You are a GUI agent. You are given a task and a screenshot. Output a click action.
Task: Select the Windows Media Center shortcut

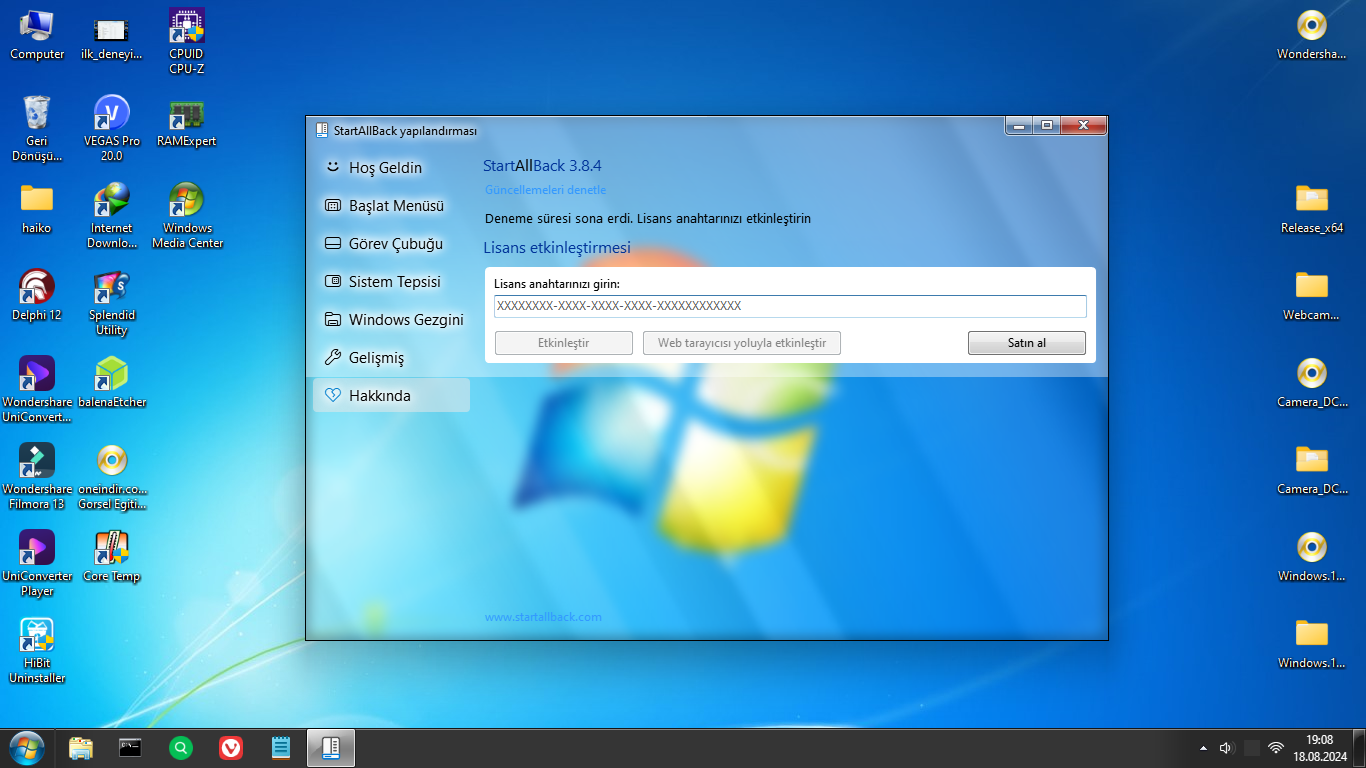(187, 215)
